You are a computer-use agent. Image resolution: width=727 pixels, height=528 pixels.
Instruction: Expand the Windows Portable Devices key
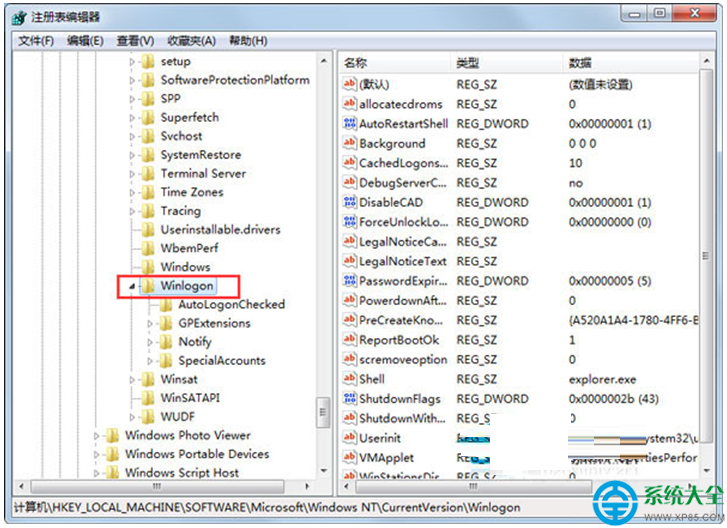[96, 454]
